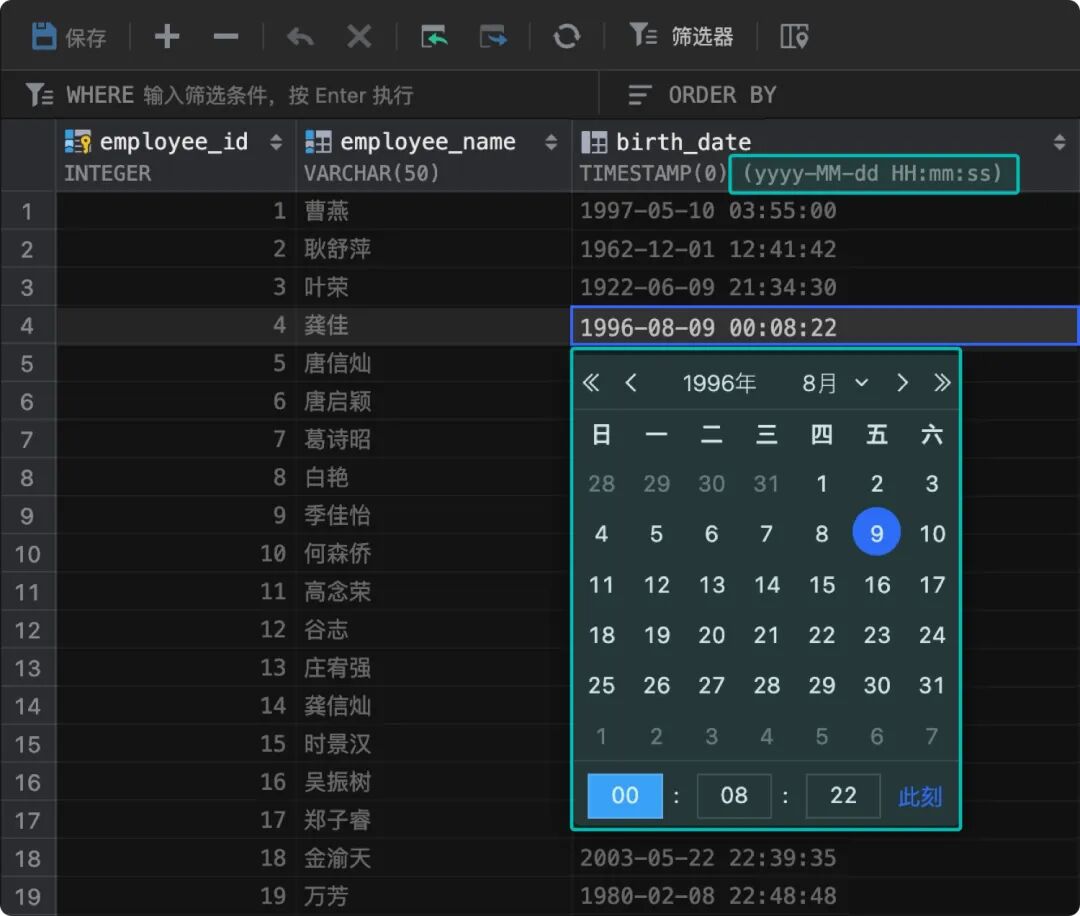Click the export data icon

click(x=493, y=37)
